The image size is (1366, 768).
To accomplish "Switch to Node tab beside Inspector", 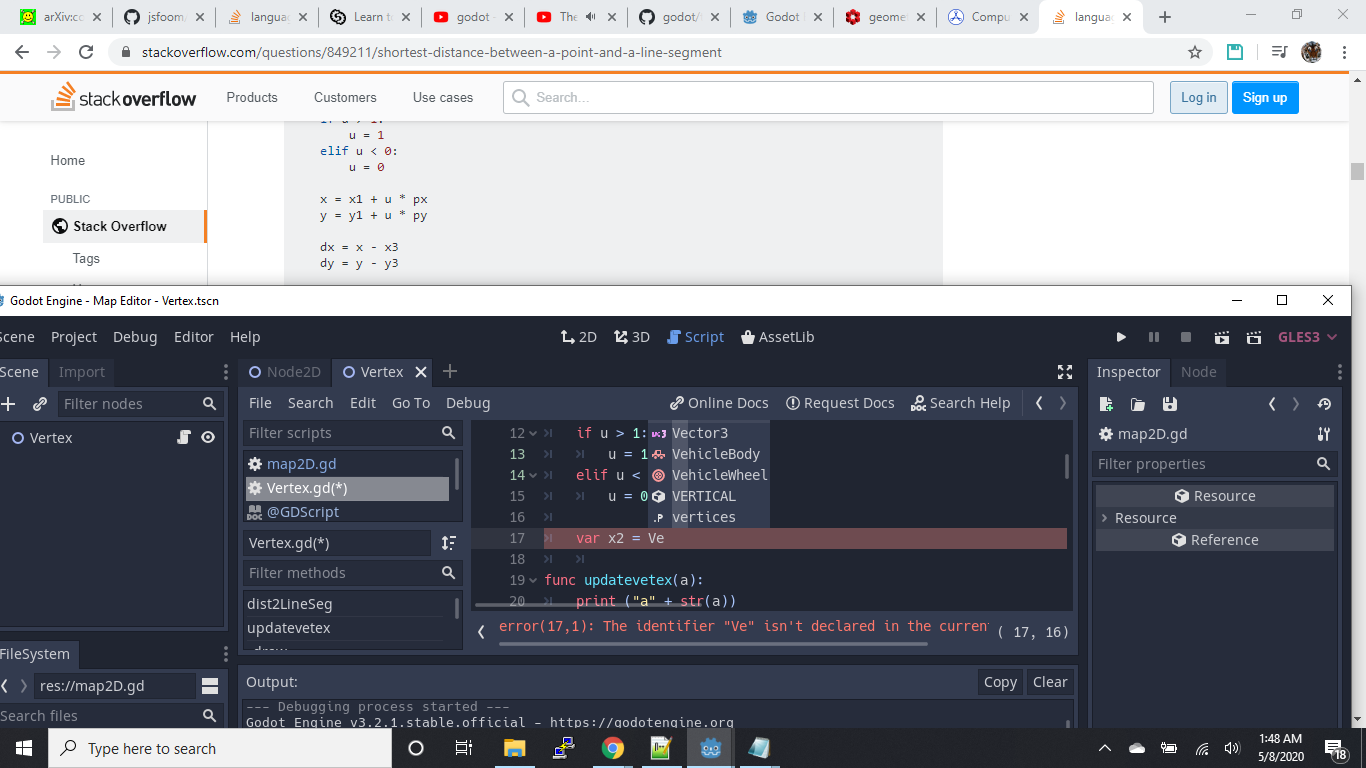I will tap(1198, 372).
